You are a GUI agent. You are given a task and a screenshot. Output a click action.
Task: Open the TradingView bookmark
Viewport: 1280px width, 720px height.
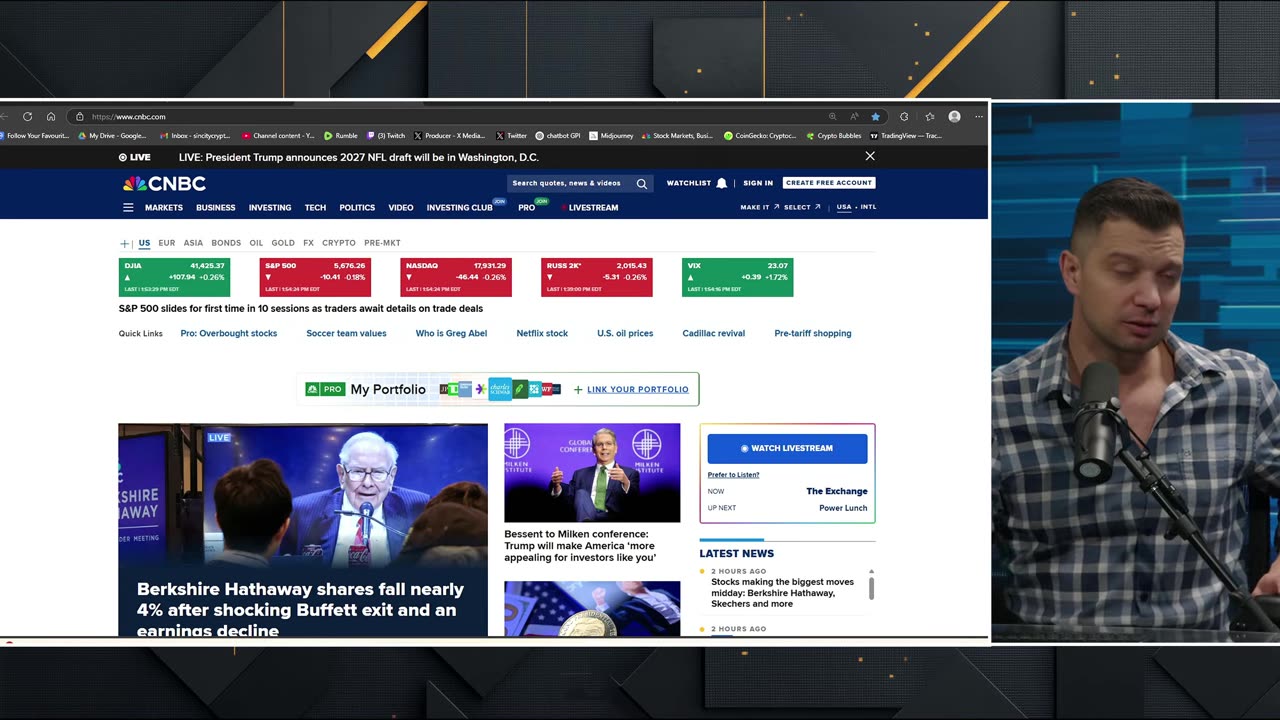coord(906,136)
